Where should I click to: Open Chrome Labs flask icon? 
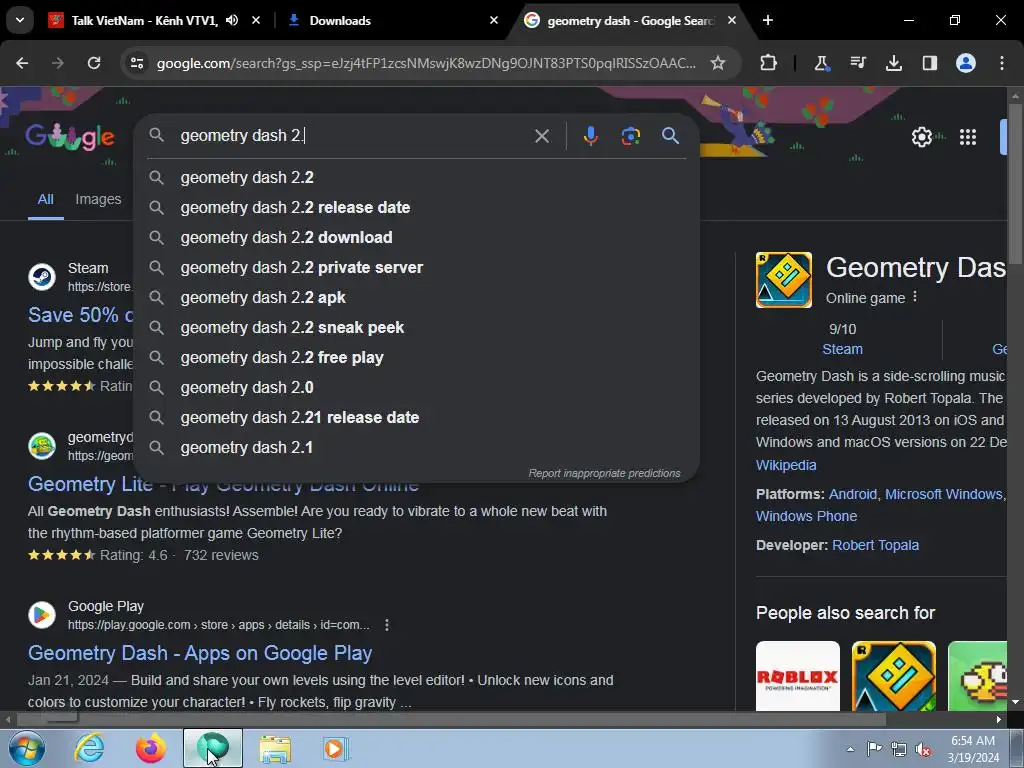[x=821, y=63]
